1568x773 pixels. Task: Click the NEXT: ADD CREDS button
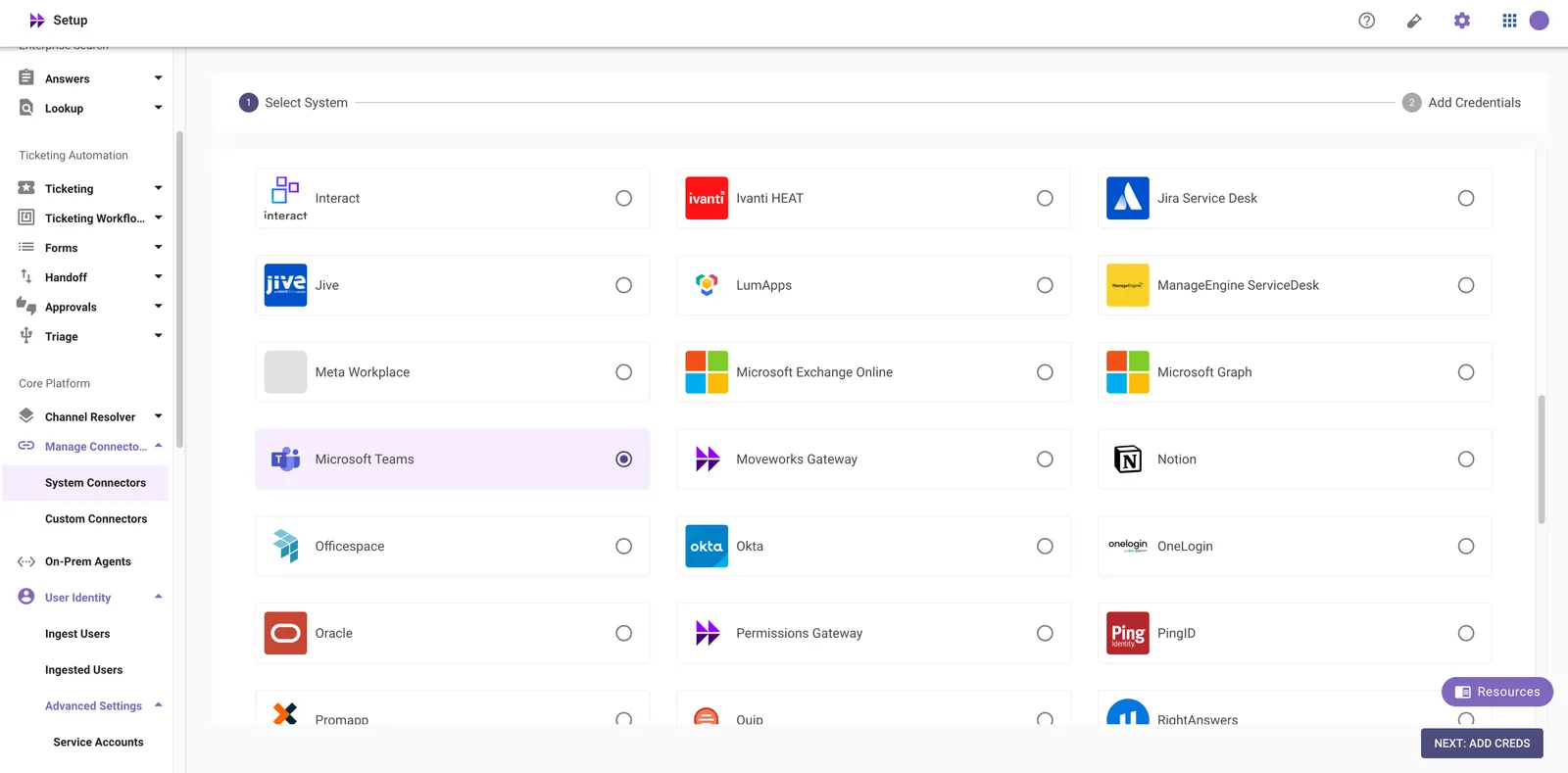(1482, 744)
